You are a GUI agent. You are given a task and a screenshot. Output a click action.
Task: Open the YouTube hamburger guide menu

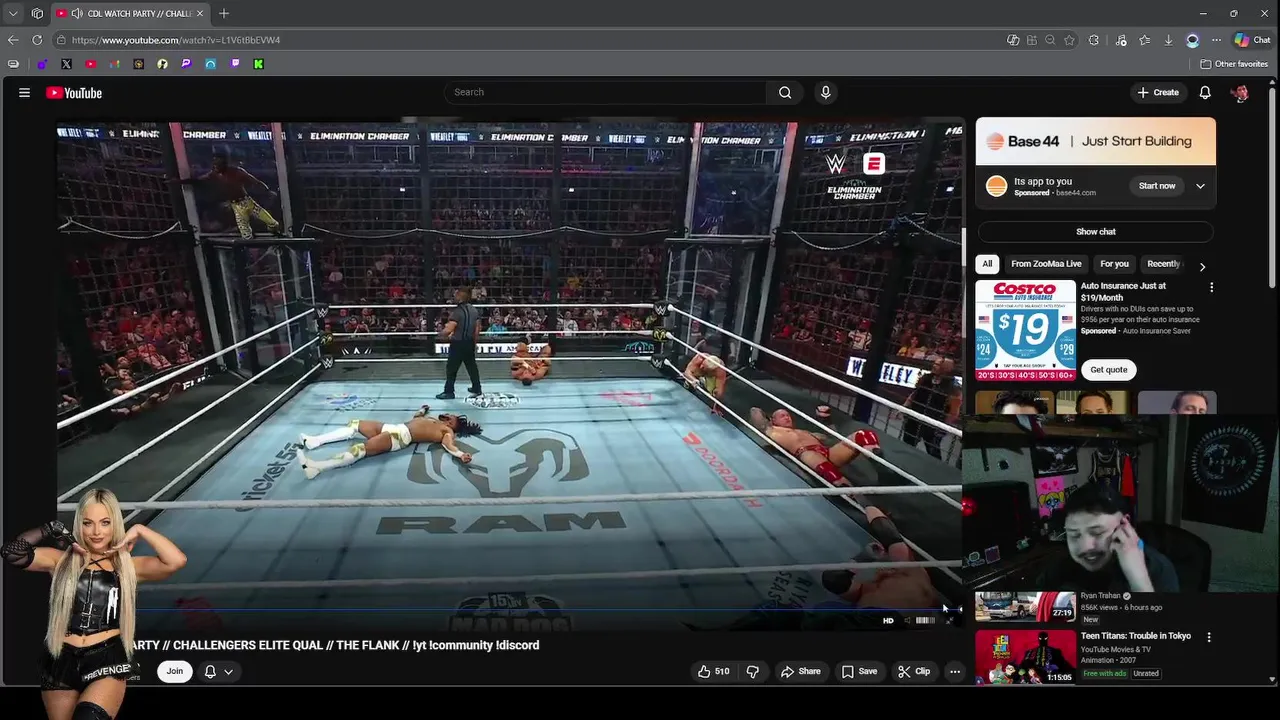(x=24, y=93)
